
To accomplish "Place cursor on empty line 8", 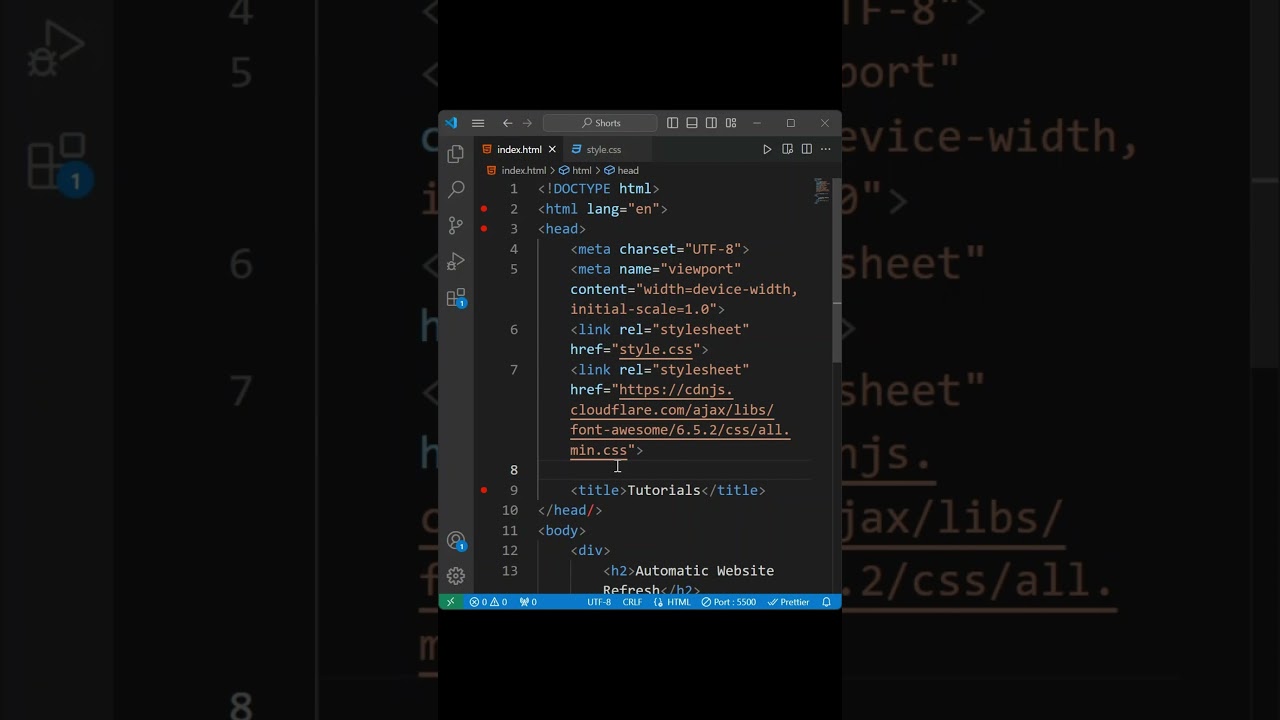I will 675,470.
